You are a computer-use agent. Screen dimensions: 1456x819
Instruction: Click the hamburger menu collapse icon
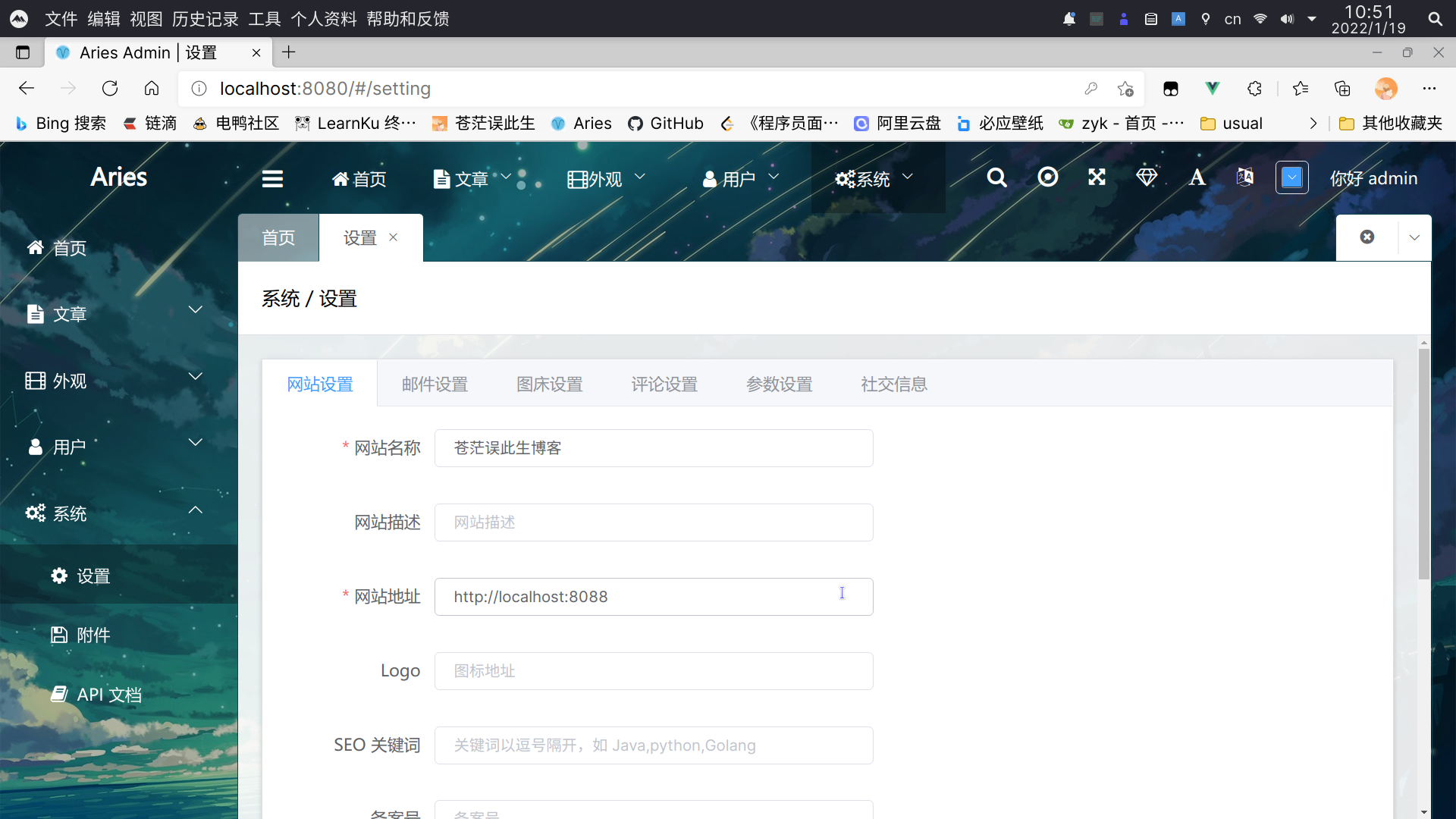272,179
